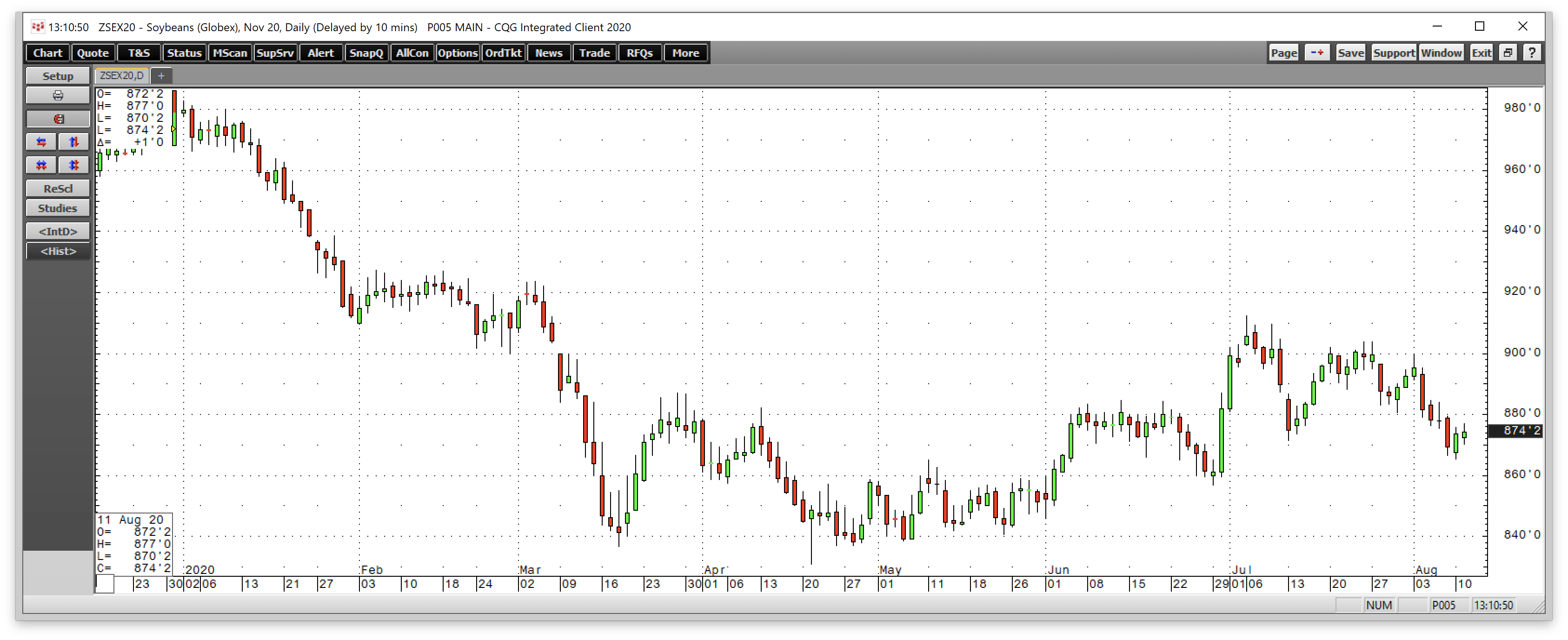
Task: Click the 13:10:50 clock in status bar
Action: pos(1493,605)
